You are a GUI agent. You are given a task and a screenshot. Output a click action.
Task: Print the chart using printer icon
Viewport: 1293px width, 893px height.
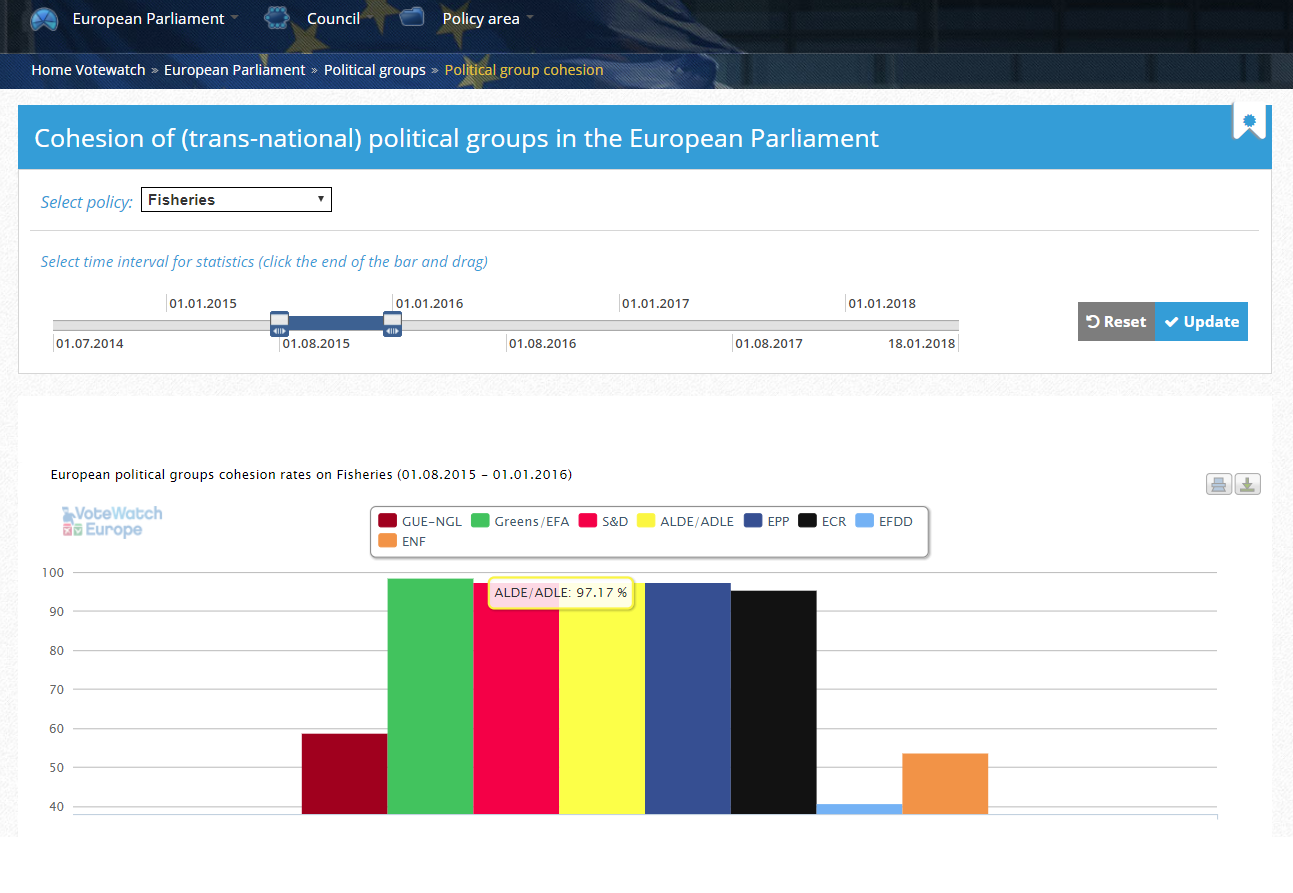coord(1219,485)
